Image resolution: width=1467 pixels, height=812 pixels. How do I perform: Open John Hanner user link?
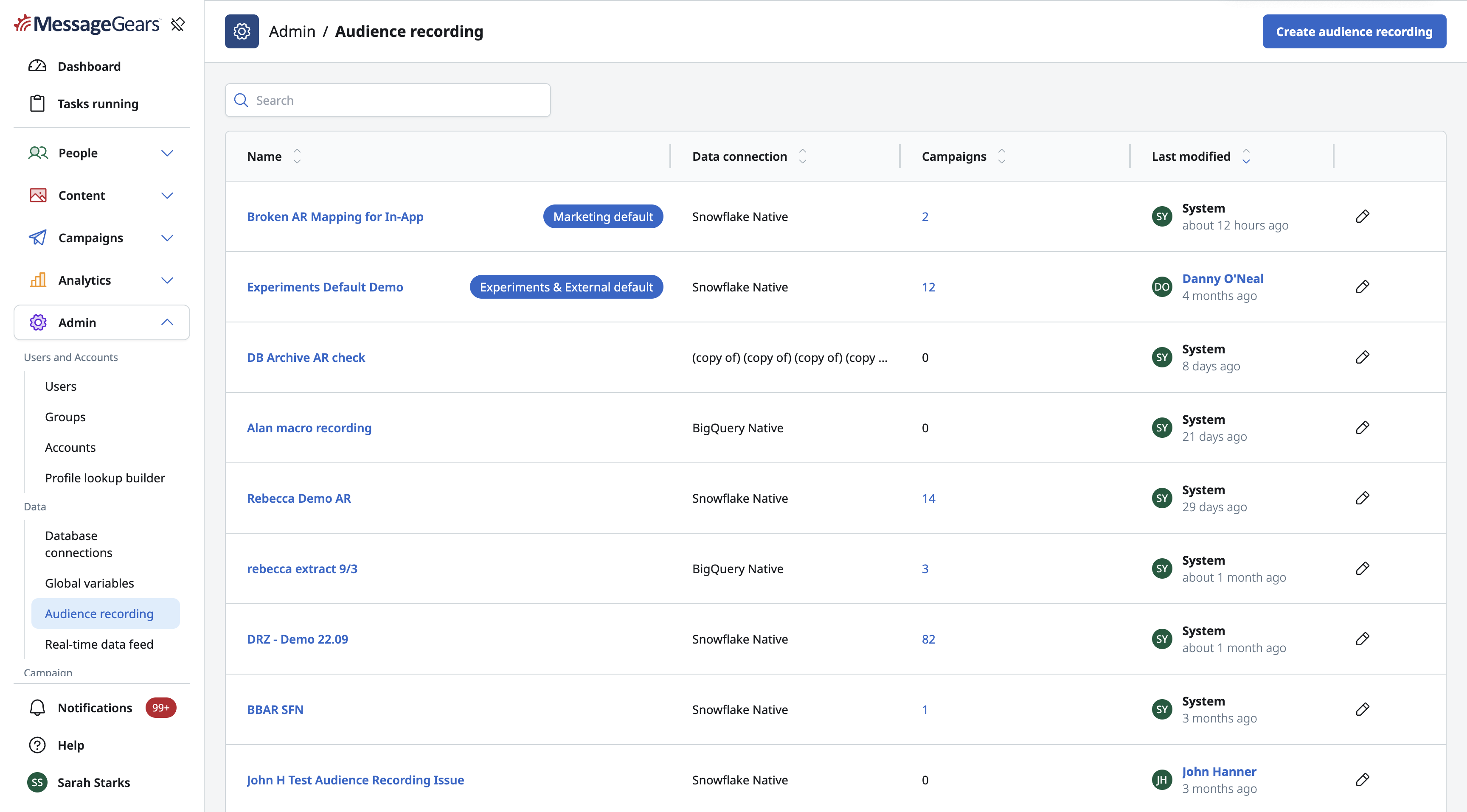pyautogui.click(x=1219, y=772)
